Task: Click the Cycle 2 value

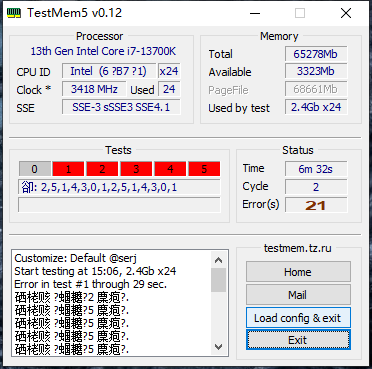Action: point(316,187)
